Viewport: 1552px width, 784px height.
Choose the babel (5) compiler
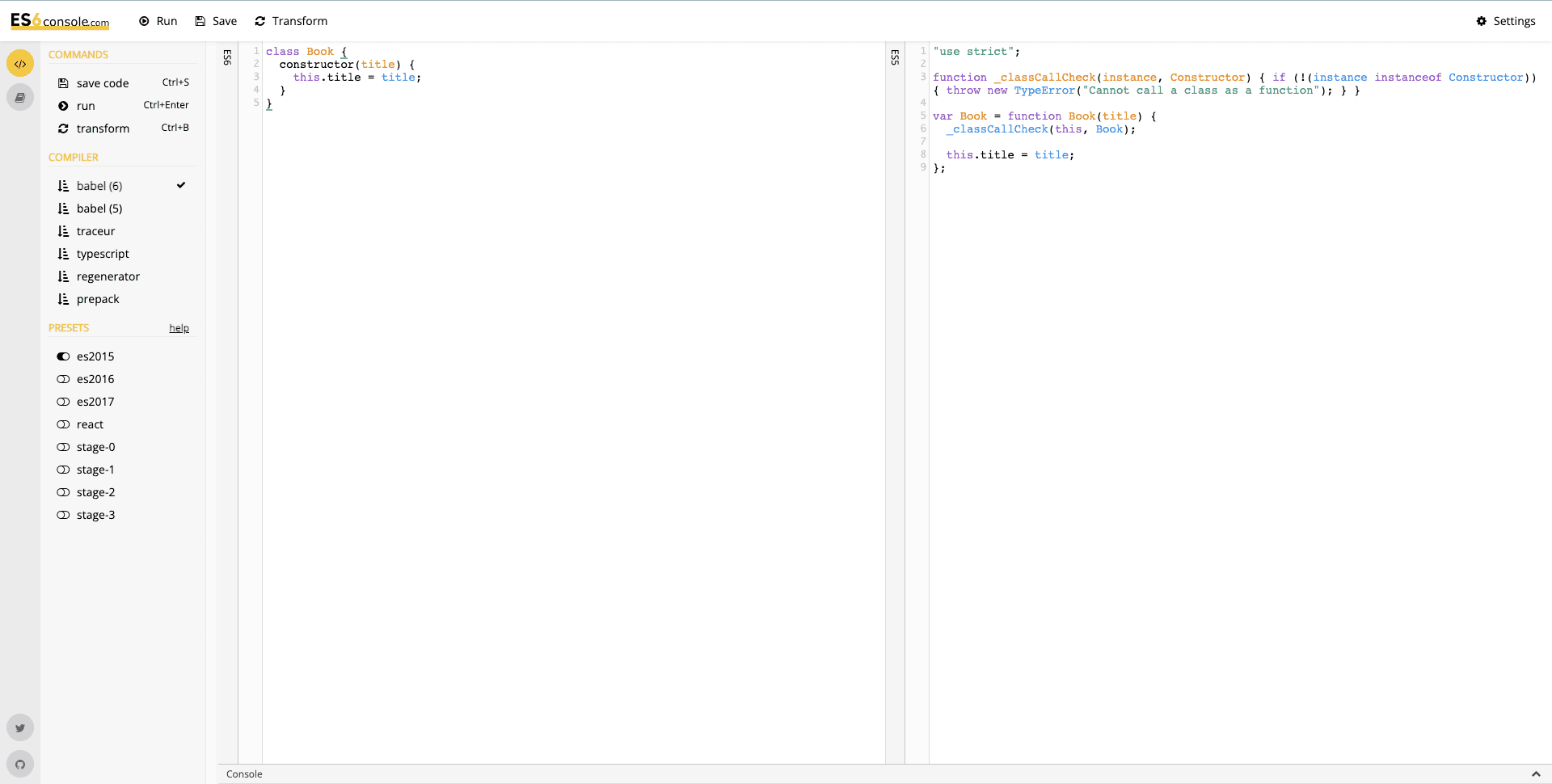coord(99,209)
